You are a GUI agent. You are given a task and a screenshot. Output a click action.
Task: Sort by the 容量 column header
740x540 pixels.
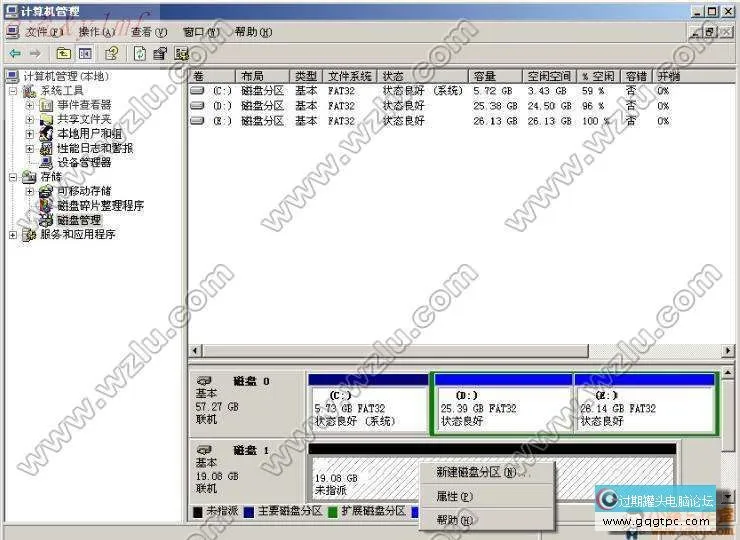coord(496,76)
